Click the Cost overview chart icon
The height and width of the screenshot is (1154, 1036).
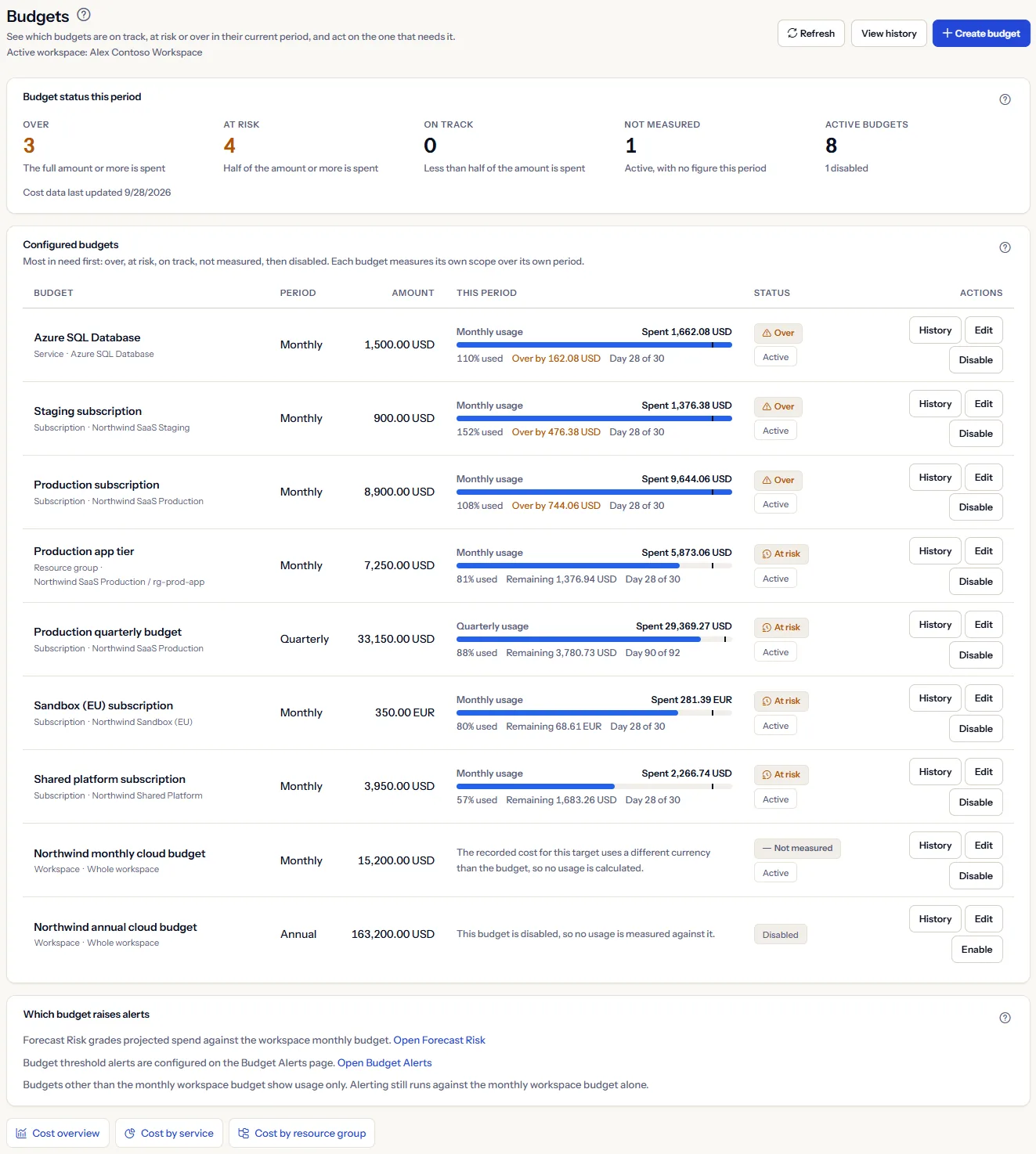pyautogui.click(x=21, y=1133)
